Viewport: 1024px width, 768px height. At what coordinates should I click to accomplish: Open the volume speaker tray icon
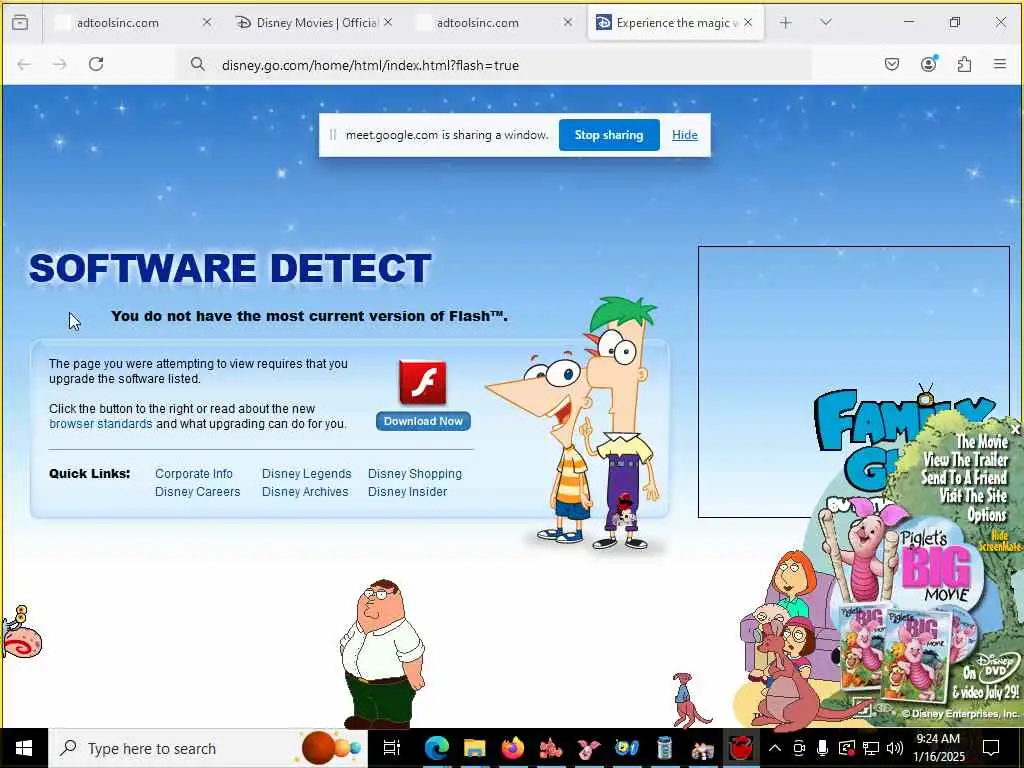895,748
